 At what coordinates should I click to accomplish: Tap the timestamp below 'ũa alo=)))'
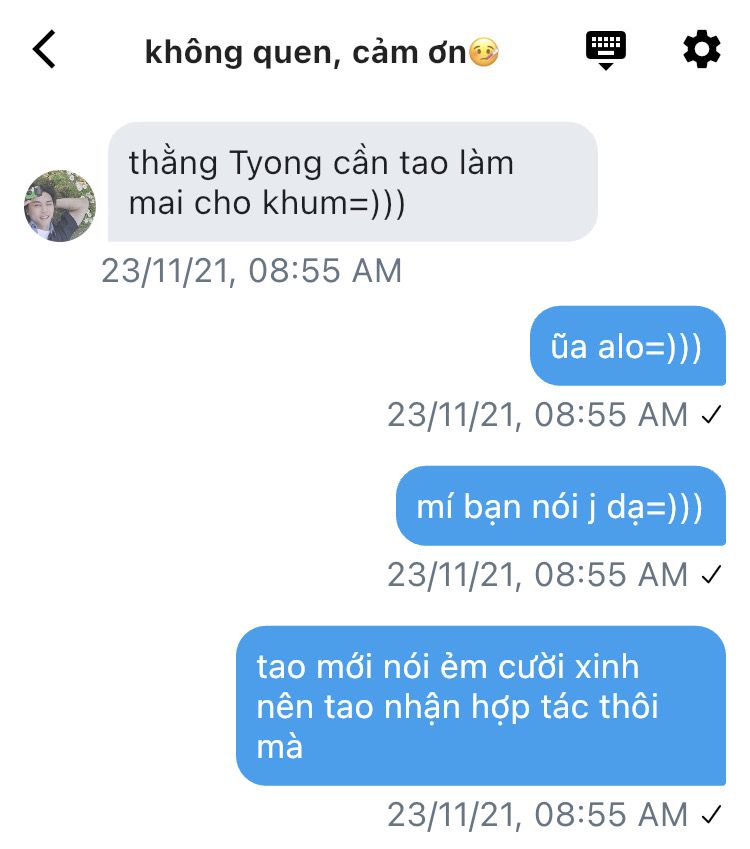pos(537,415)
